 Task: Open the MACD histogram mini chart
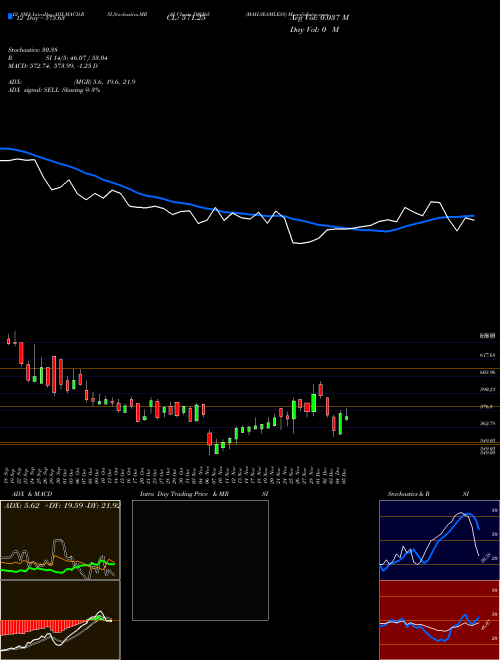[60, 620]
